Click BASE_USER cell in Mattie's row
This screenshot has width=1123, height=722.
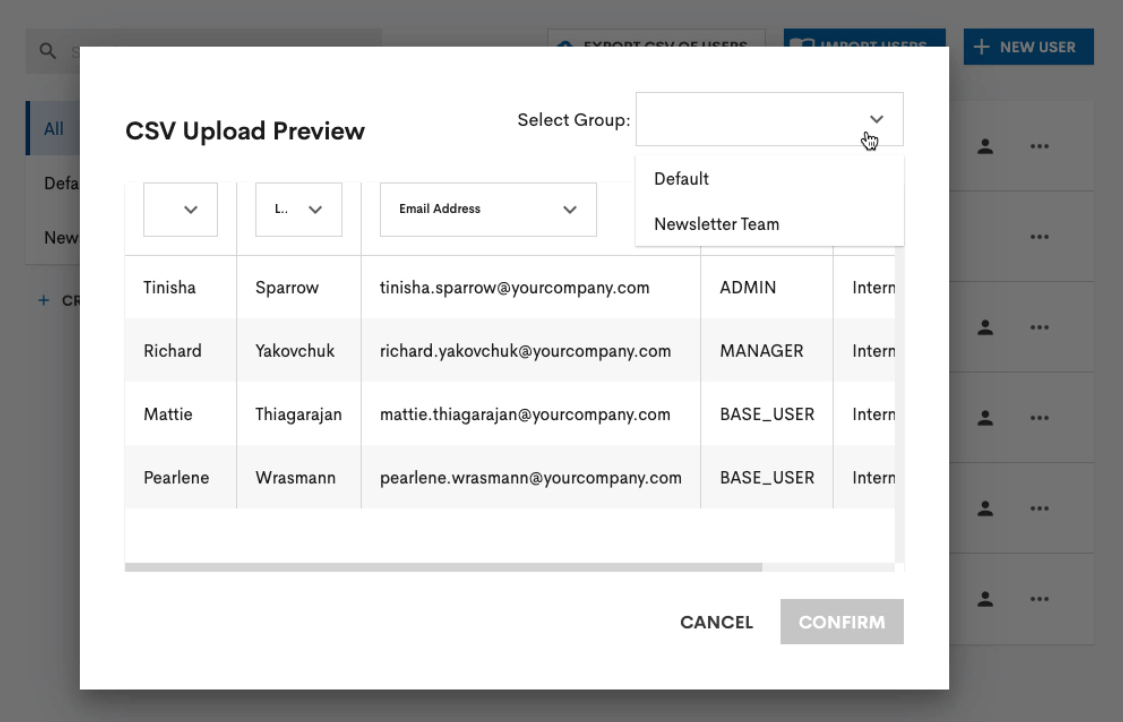[767, 415]
